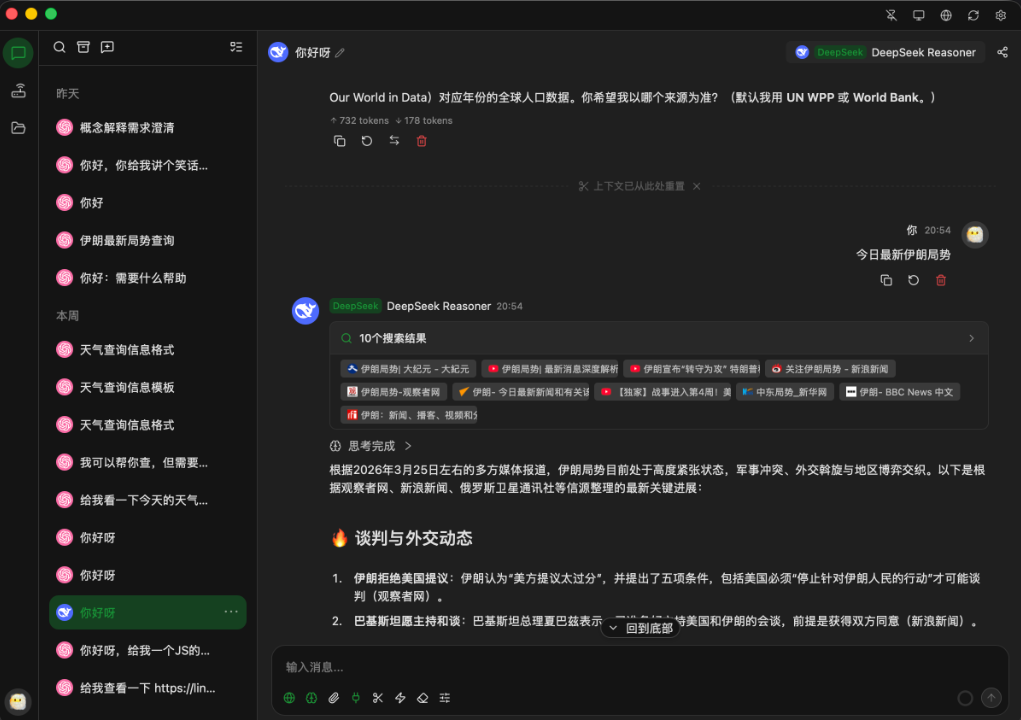1021x720 pixels.
Task: Copy the assistant reply using copy icon
Action: tap(339, 140)
